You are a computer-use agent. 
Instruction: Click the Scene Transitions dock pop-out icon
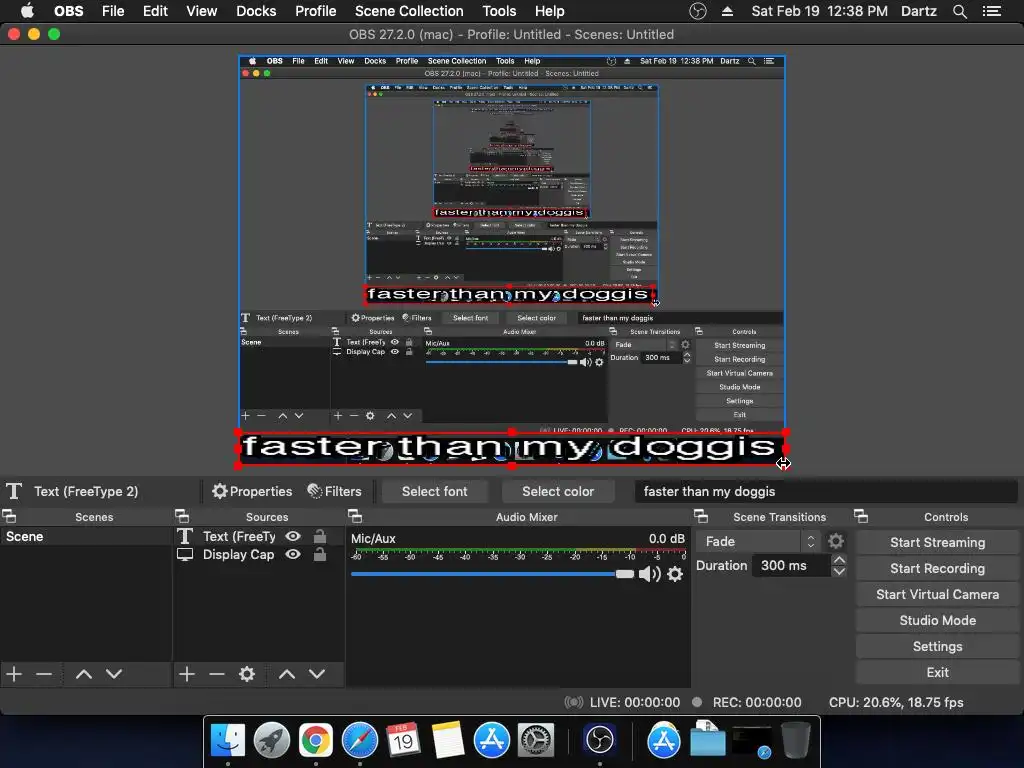click(x=701, y=517)
